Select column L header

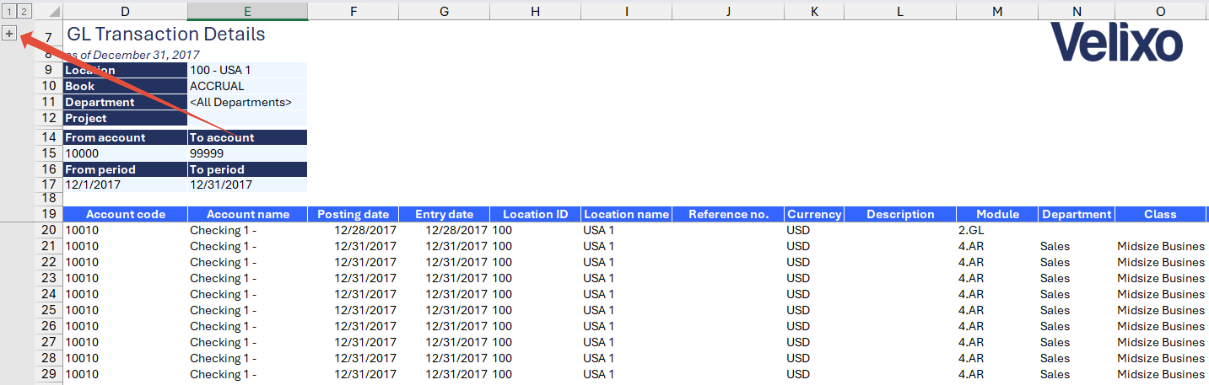[x=900, y=10]
